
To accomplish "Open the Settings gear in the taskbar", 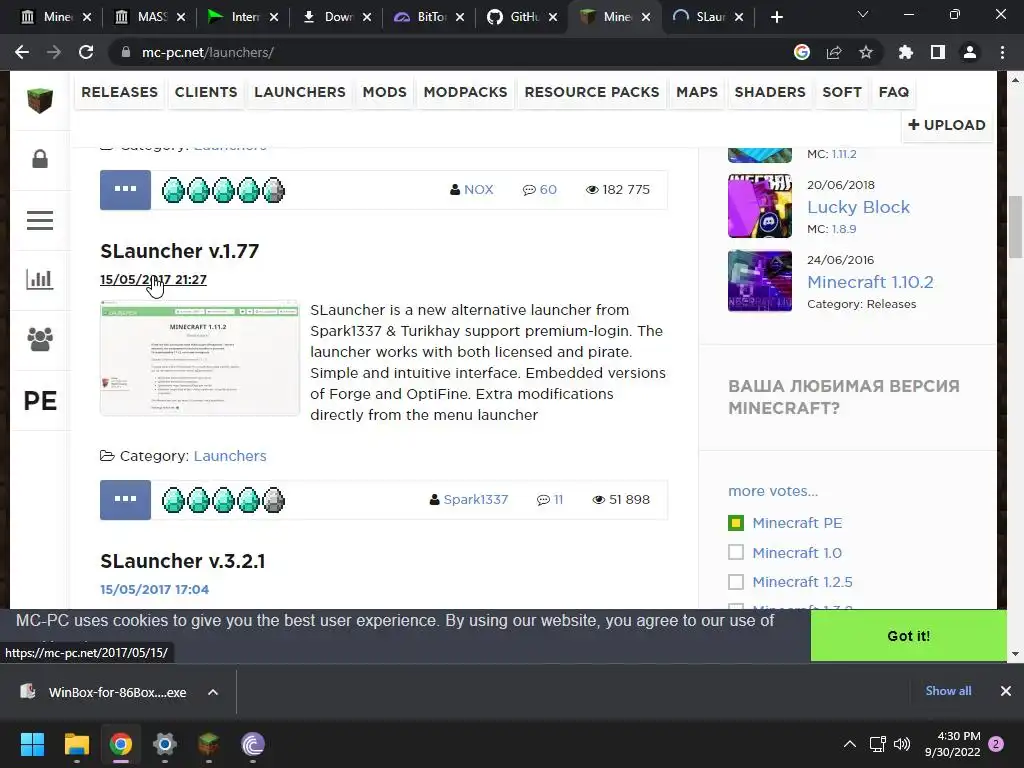I will pos(165,744).
